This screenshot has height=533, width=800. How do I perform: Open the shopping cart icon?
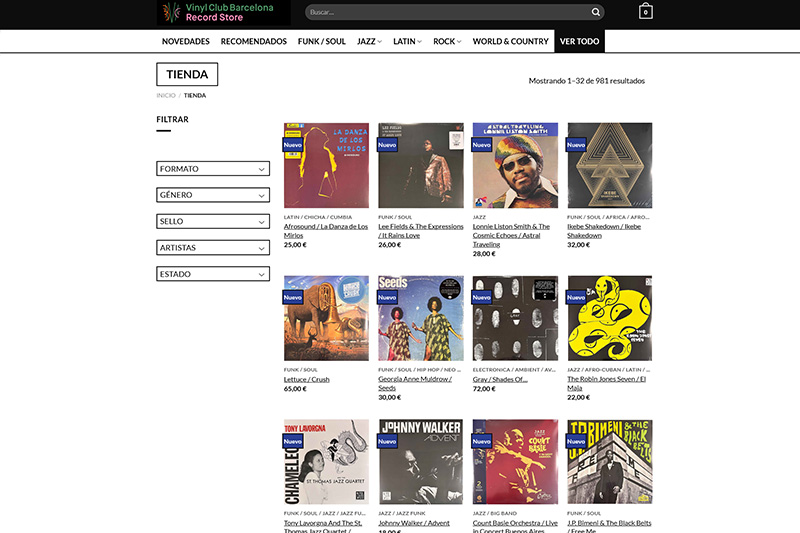(645, 11)
